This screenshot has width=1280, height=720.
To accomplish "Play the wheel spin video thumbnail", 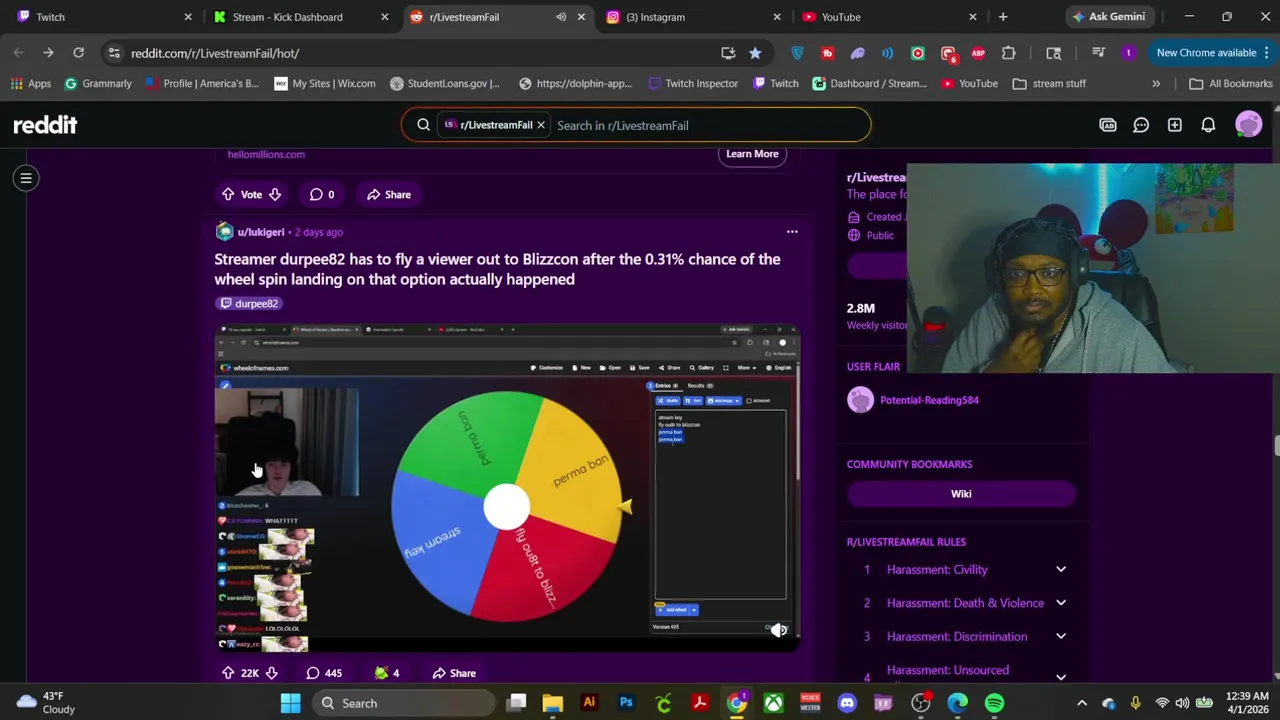I will pos(507,488).
